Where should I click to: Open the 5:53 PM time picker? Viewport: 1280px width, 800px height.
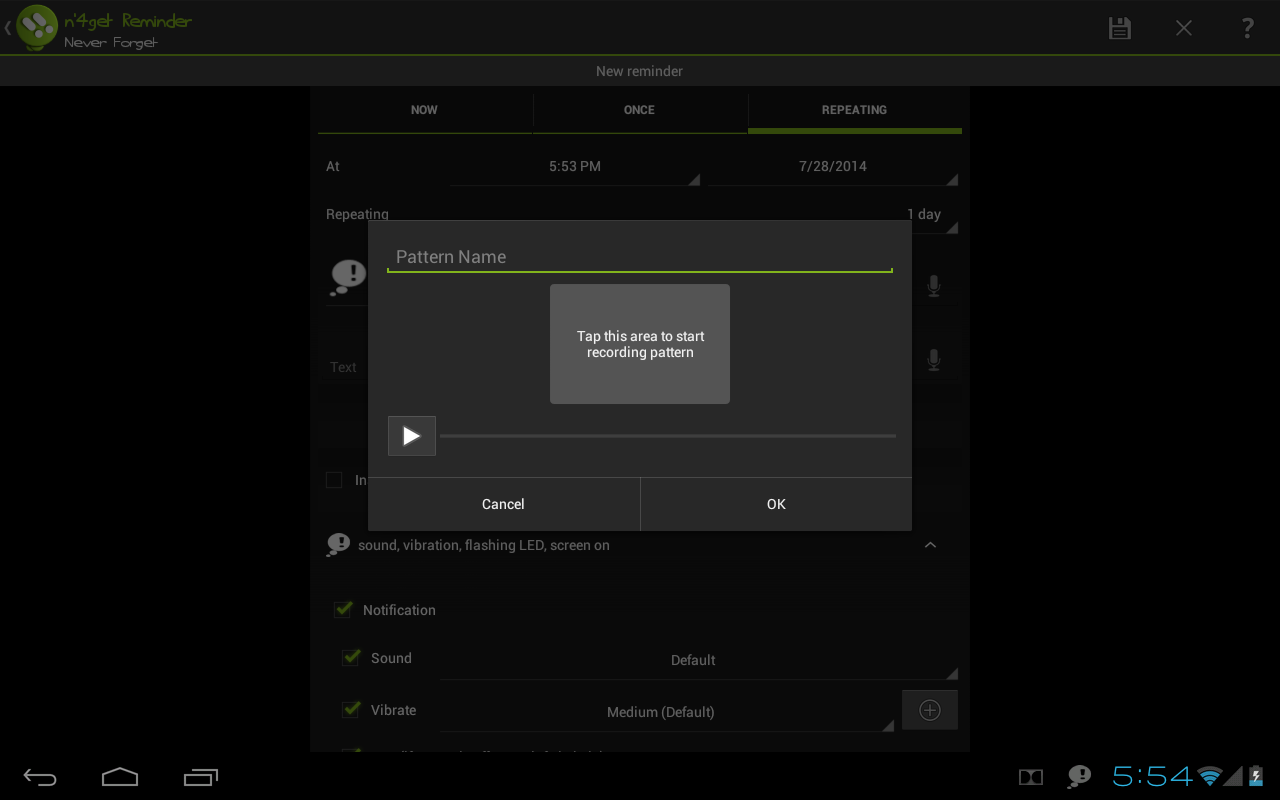[x=575, y=167]
